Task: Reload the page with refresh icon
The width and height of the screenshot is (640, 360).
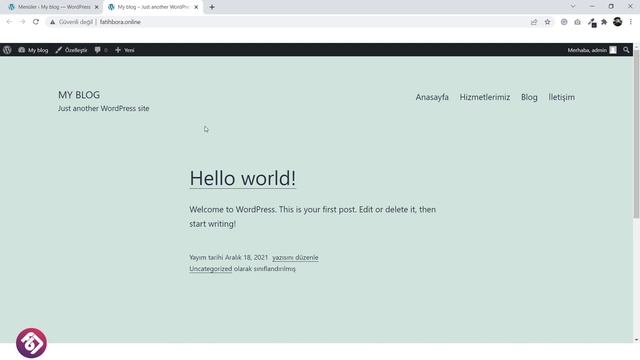Action: (36, 22)
